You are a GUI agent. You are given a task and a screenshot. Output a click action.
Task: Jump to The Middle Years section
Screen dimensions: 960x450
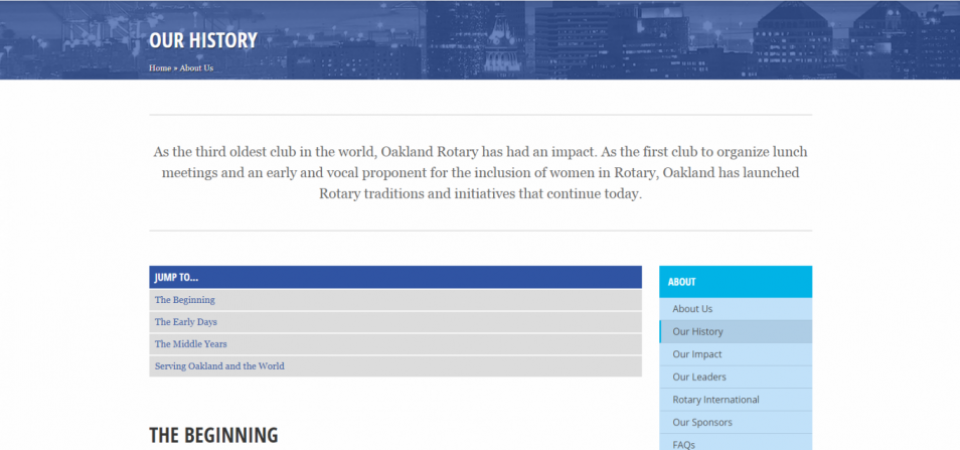[191, 344]
